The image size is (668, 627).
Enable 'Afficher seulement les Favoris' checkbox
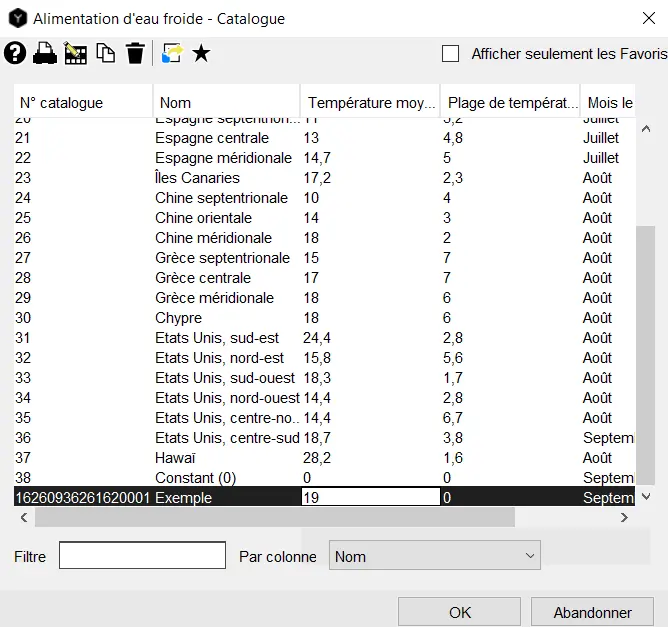click(x=451, y=54)
